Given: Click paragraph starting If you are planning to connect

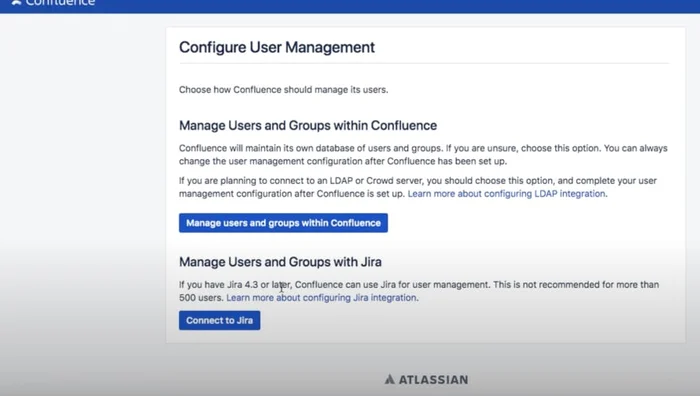Looking at the screenshot, I should (418, 187).
